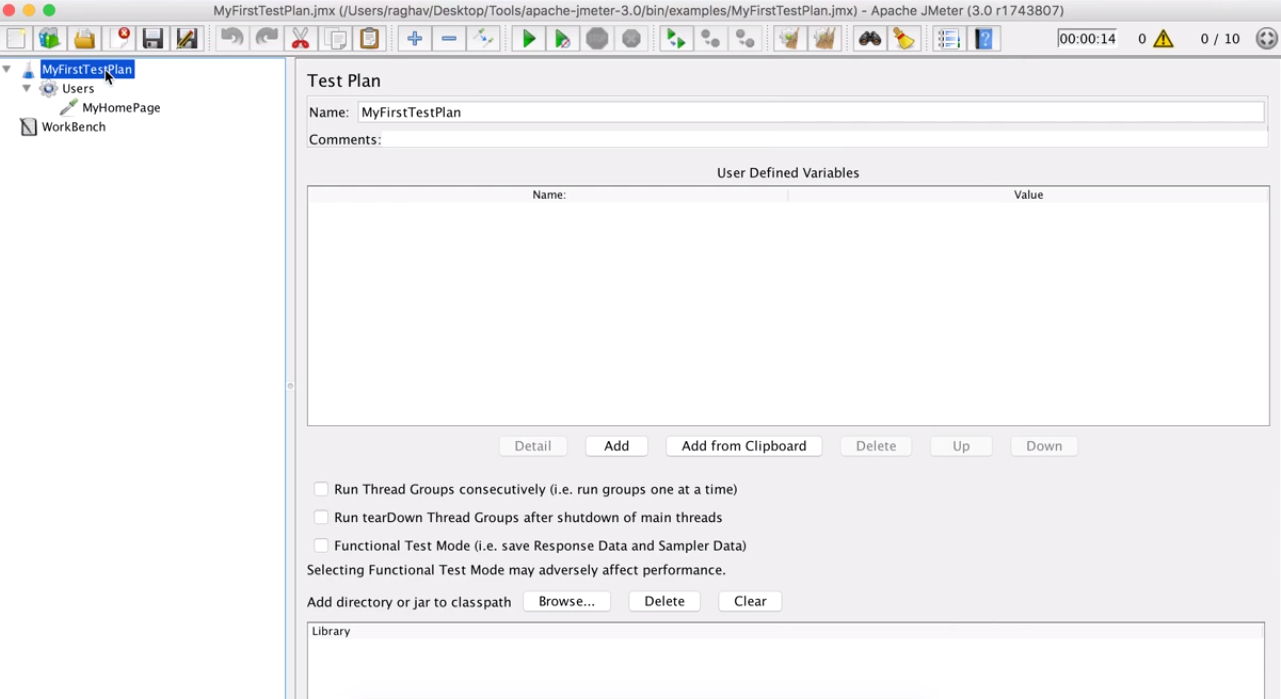The width and height of the screenshot is (1281, 699).
Task: Expand all tree nodes with plus icon
Action: [415, 39]
